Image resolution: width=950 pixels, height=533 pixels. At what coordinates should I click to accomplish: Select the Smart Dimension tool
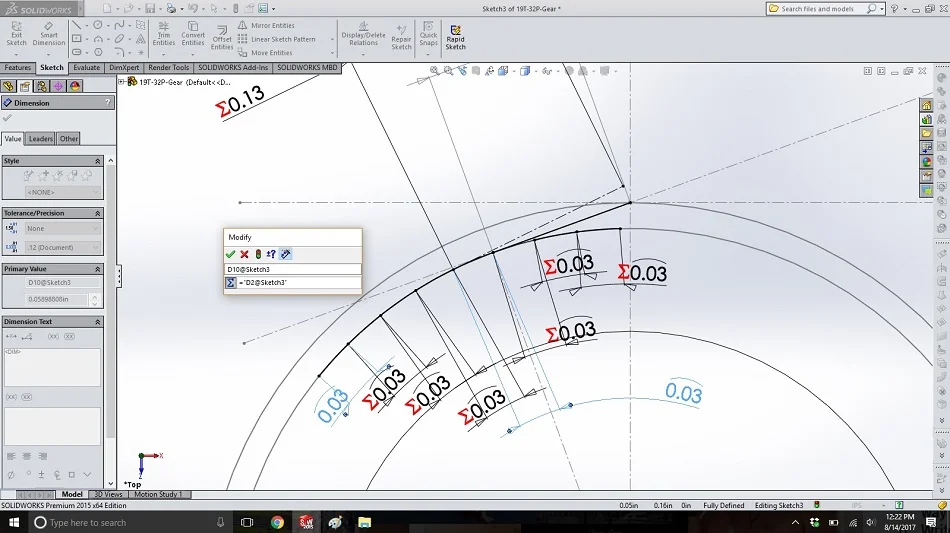click(48, 34)
